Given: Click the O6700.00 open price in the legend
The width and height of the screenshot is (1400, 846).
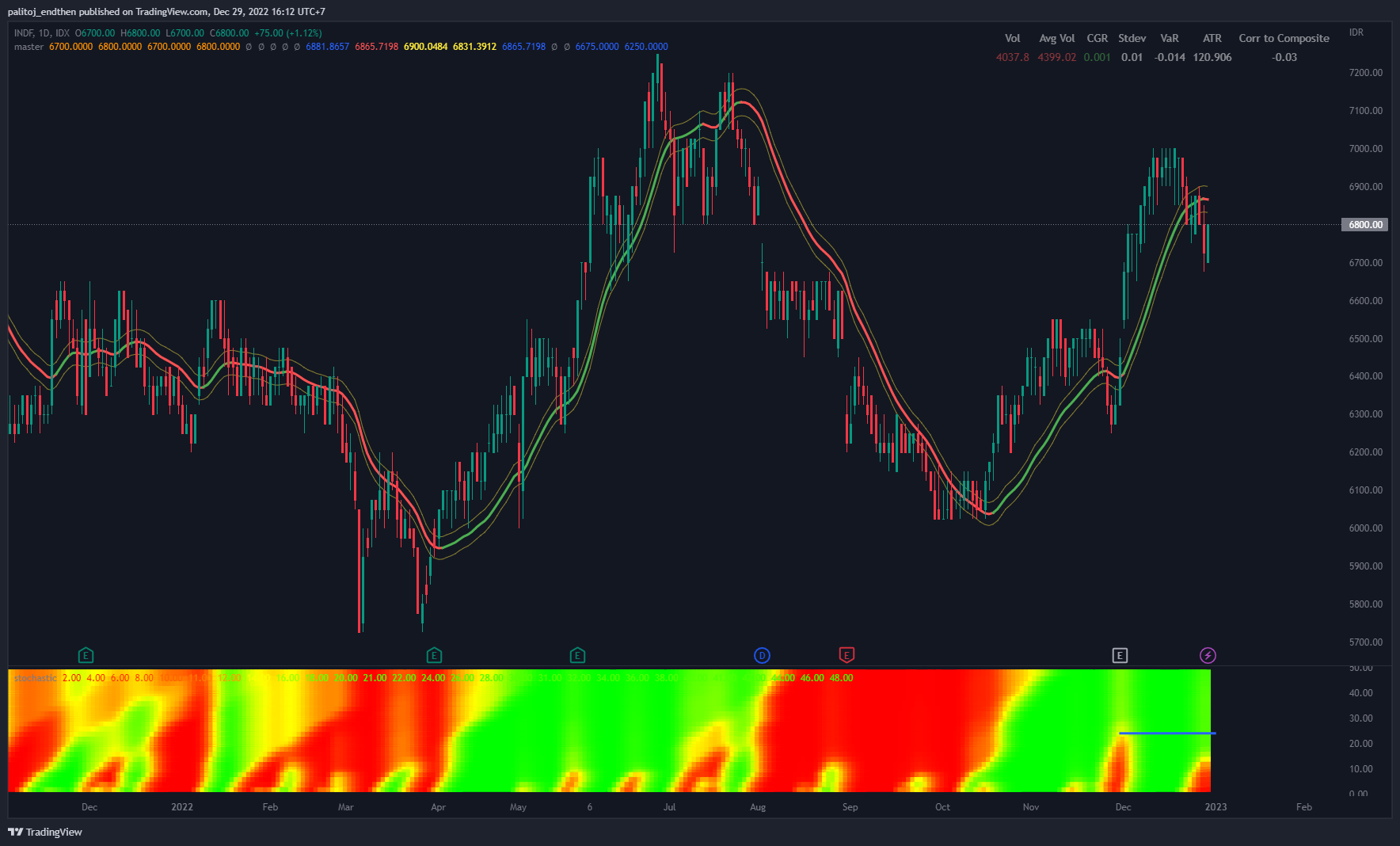Looking at the screenshot, I should pos(95,33).
